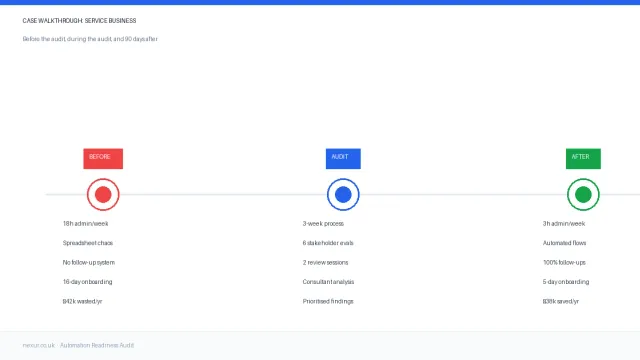Click the '2 review sessions' text
Viewport: 640px width, 360px height.
[325, 262]
